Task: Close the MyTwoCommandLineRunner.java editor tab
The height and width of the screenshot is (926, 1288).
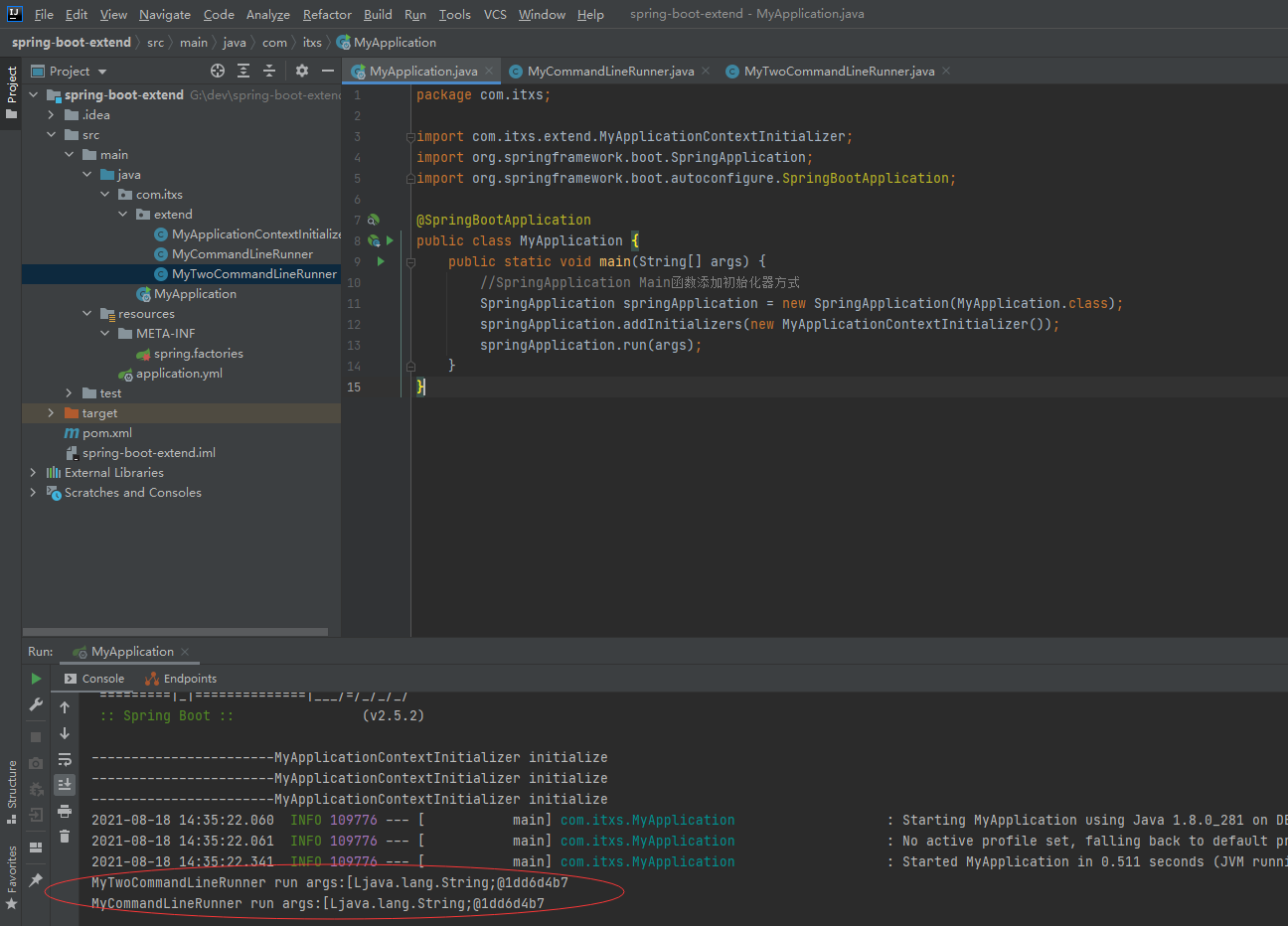Action: point(946,71)
